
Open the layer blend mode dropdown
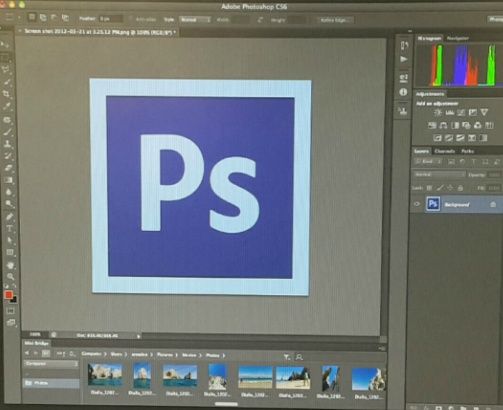439,174
